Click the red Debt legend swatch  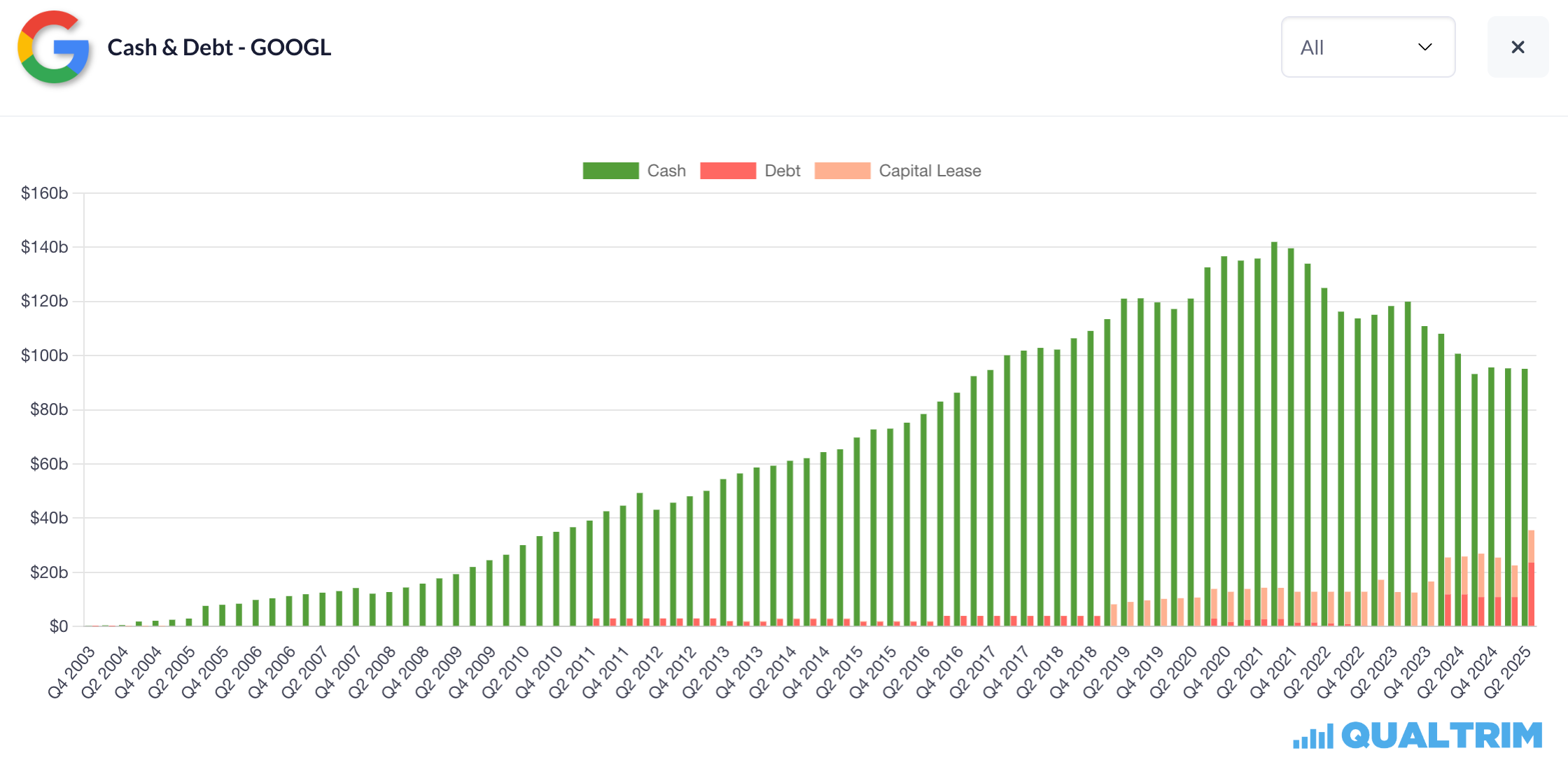click(727, 171)
